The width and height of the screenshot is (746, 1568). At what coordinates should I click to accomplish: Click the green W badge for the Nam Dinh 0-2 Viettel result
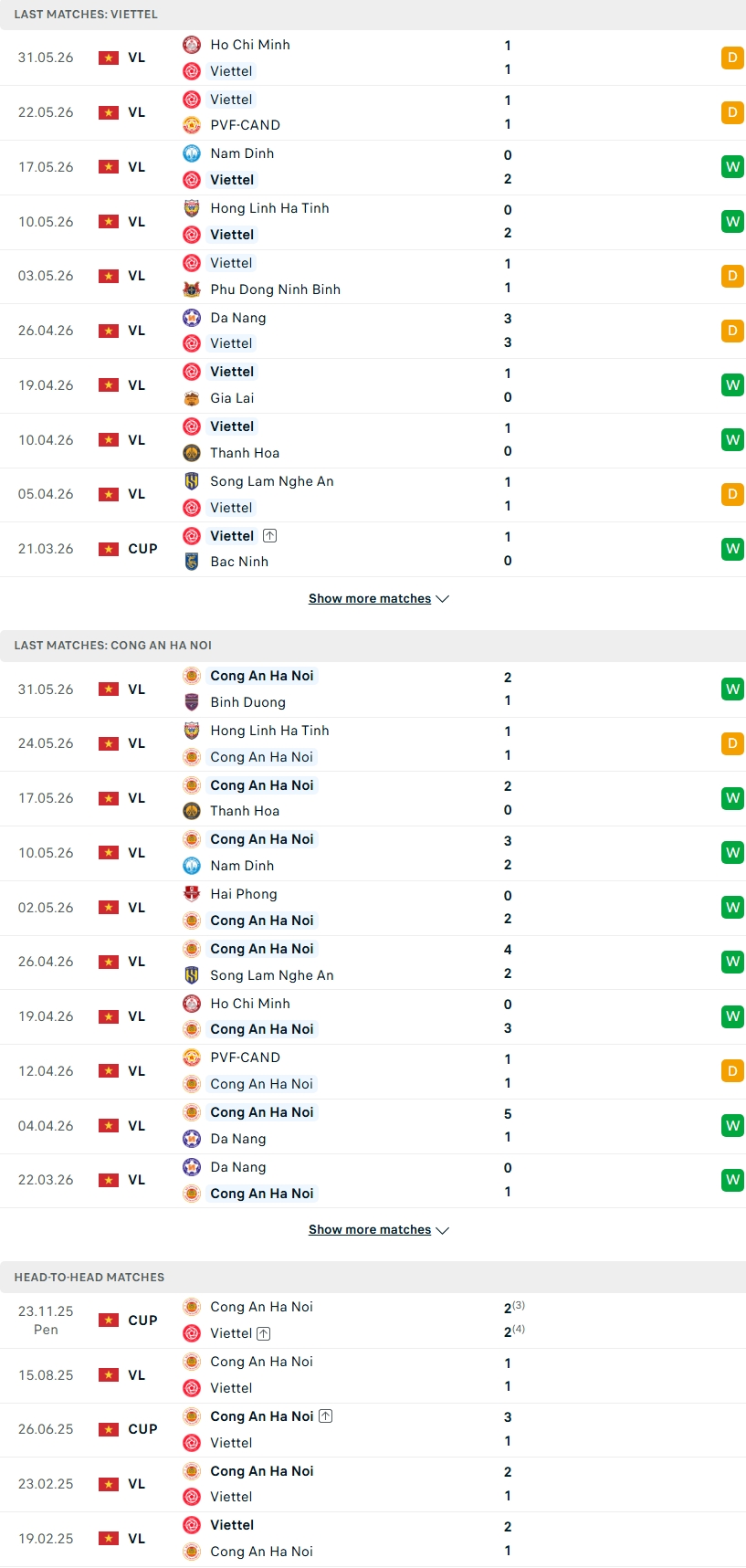click(732, 167)
